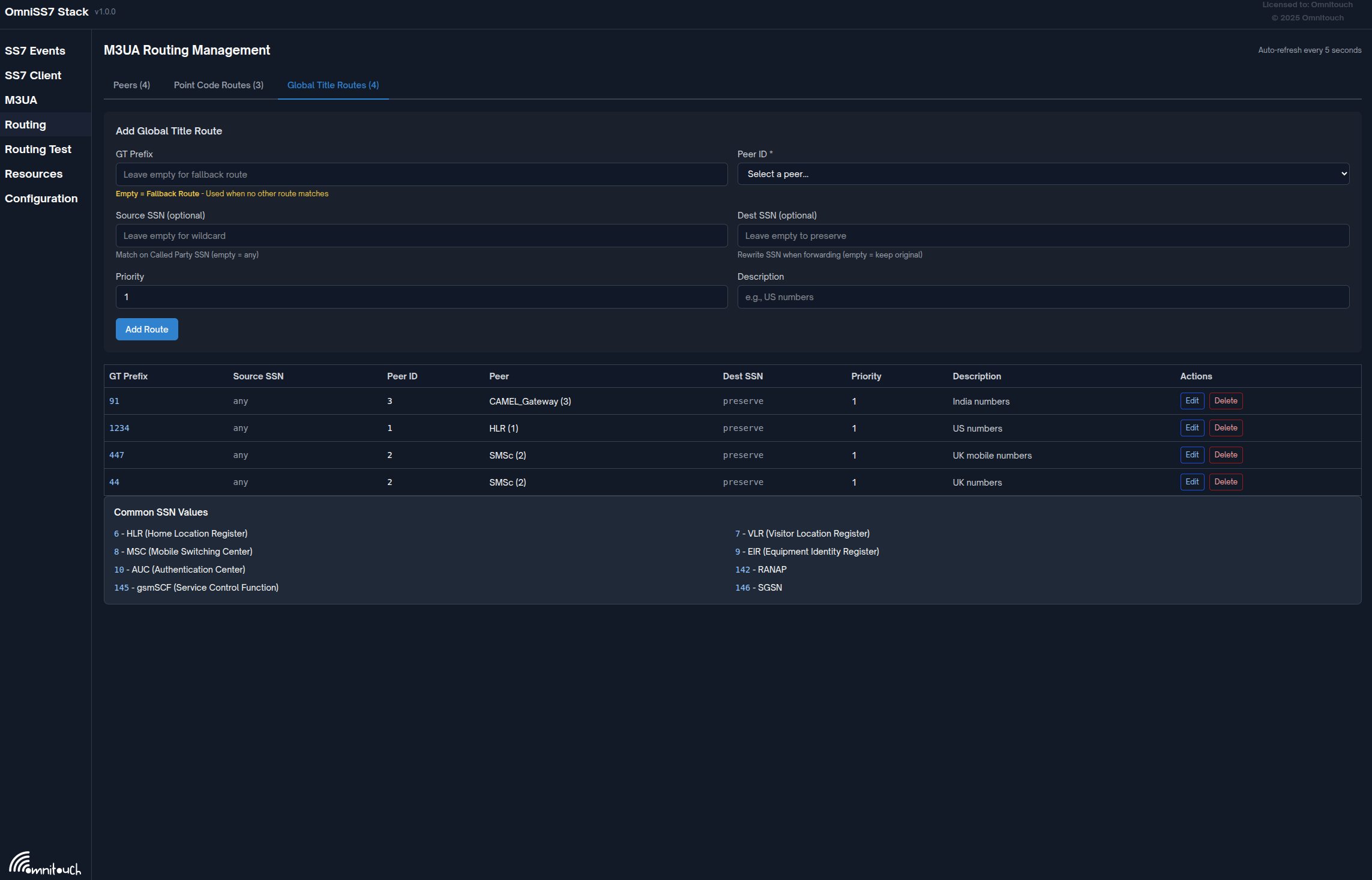The height and width of the screenshot is (880, 1372).
Task: Open the Peer ID dropdown
Action: [1043, 174]
